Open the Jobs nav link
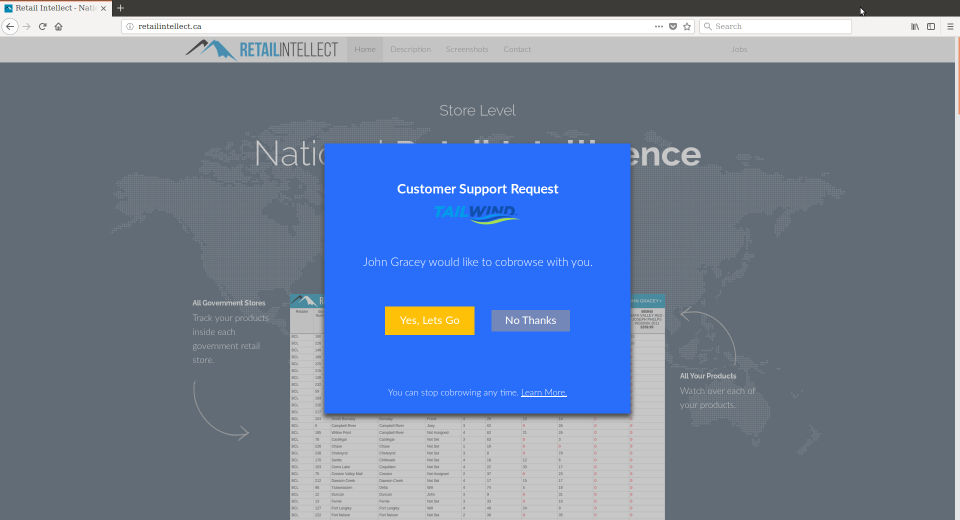This screenshot has width=960, height=520. tap(739, 50)
